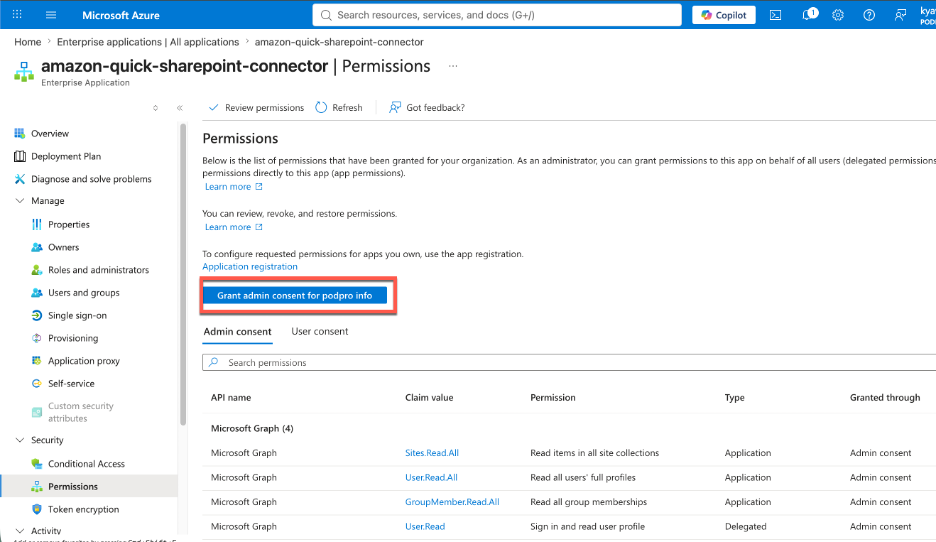The height and width of the screenshot is (542, 936).
Task: Click Type column header
Action: click(x=735, y=398)
